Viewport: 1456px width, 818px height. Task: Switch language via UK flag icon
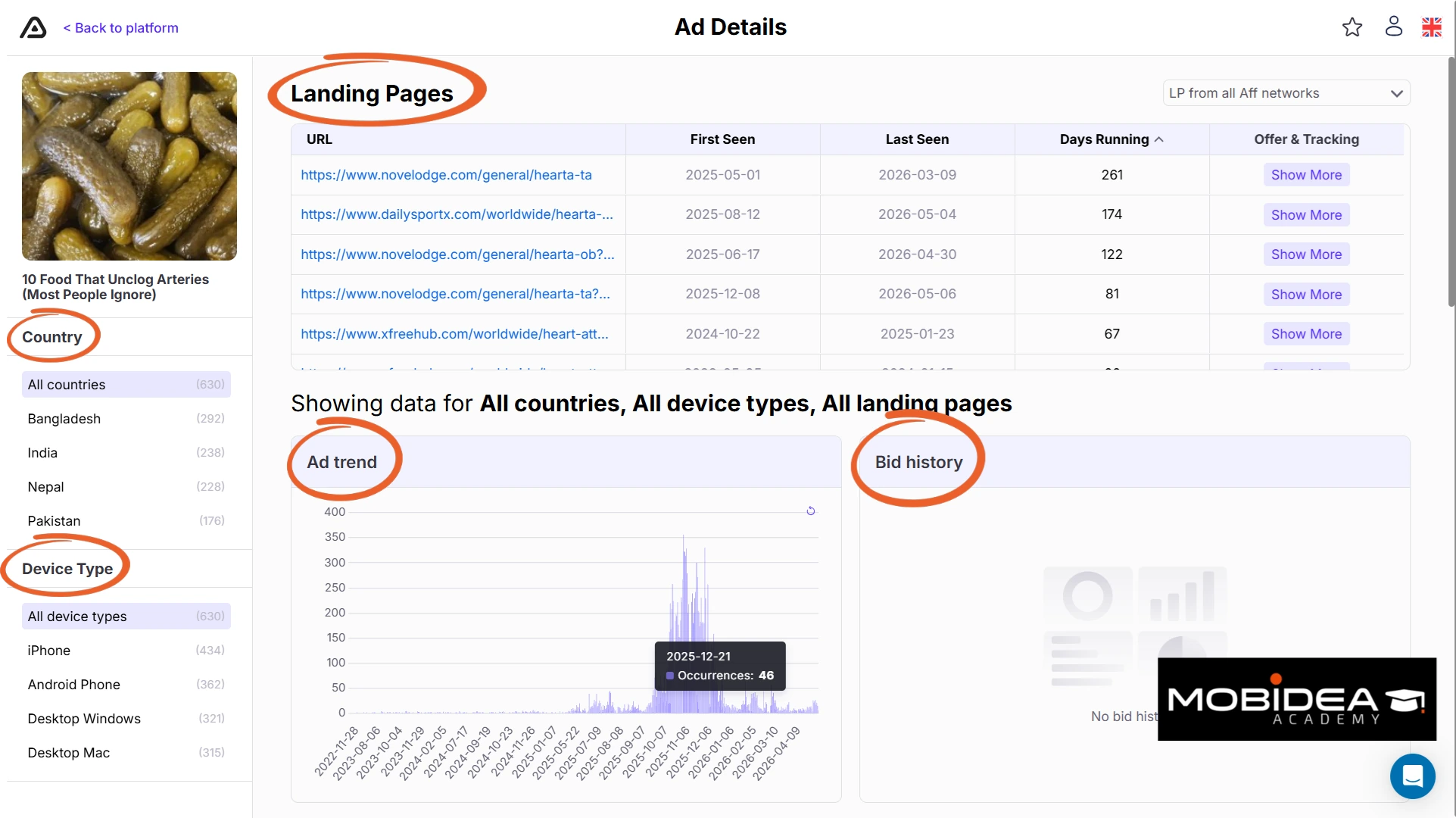point(1431,27)
